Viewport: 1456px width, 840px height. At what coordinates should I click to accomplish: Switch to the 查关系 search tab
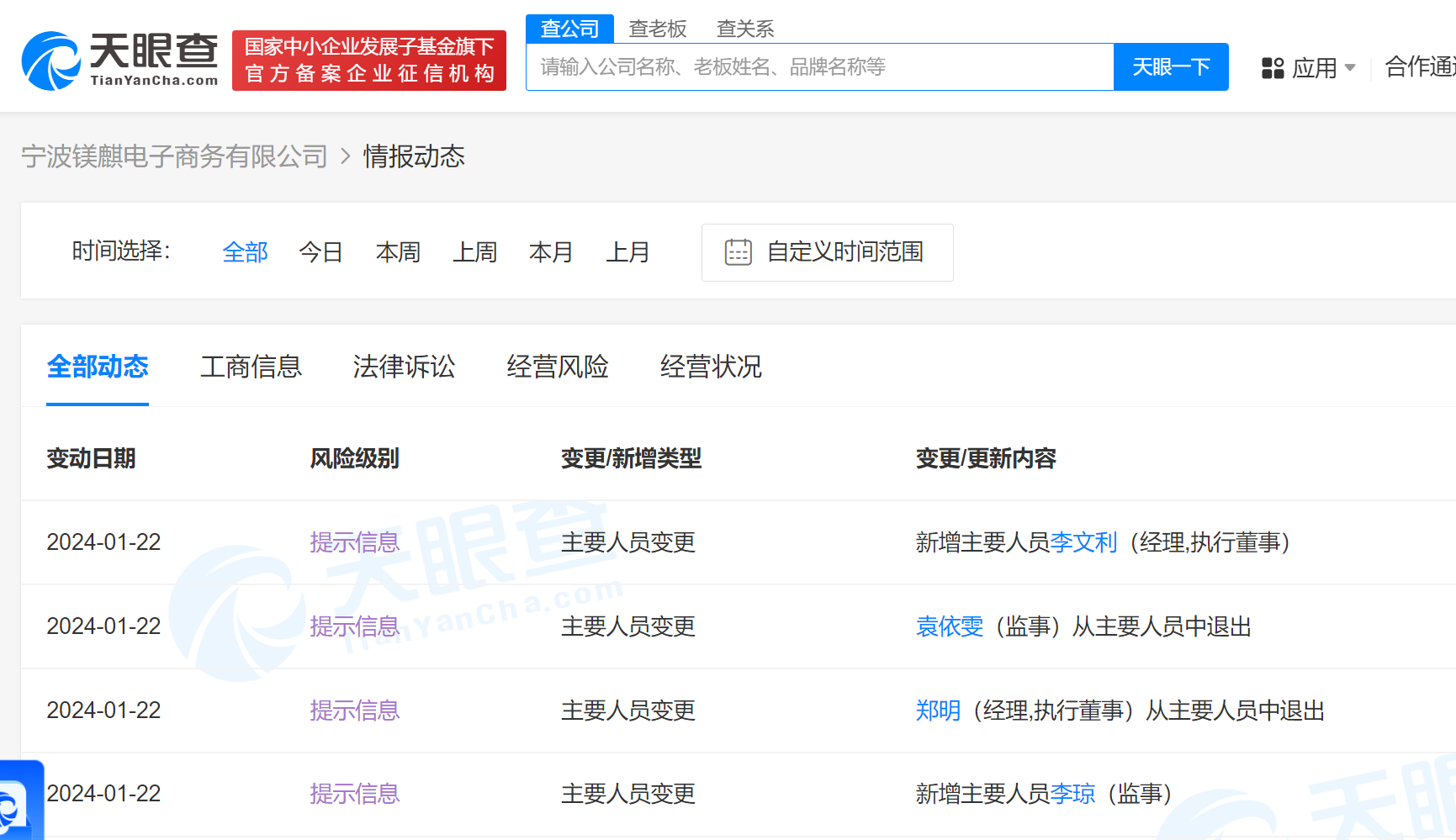[745, 29]
